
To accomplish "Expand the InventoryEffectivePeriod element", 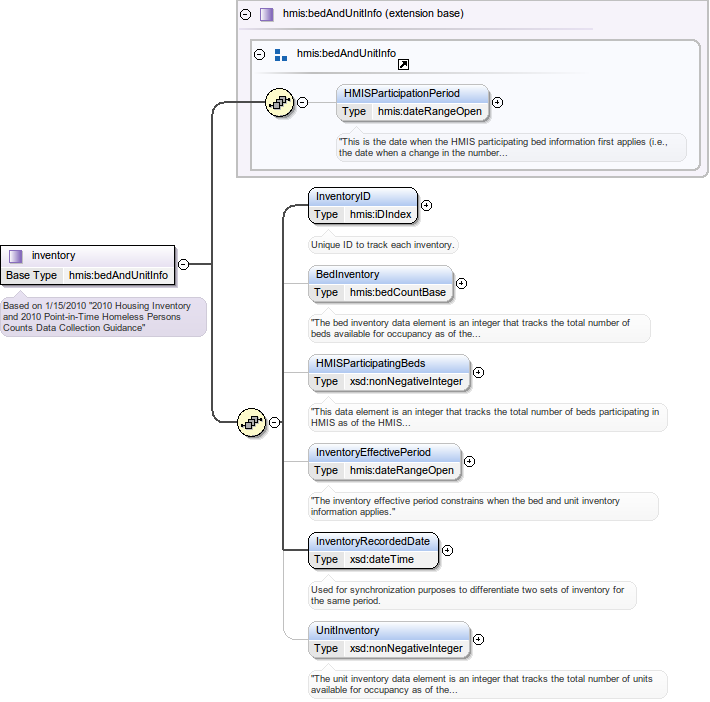I will coord(469,461).
